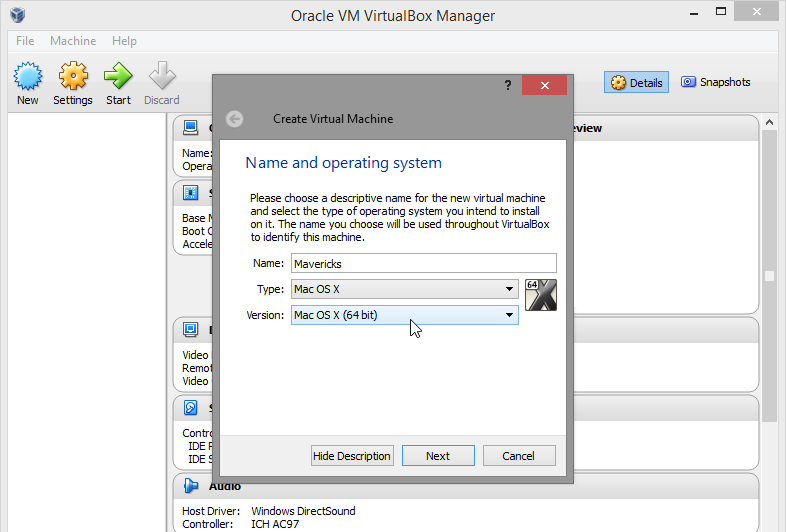Click the General section monitor icon

tap(190, 127)
